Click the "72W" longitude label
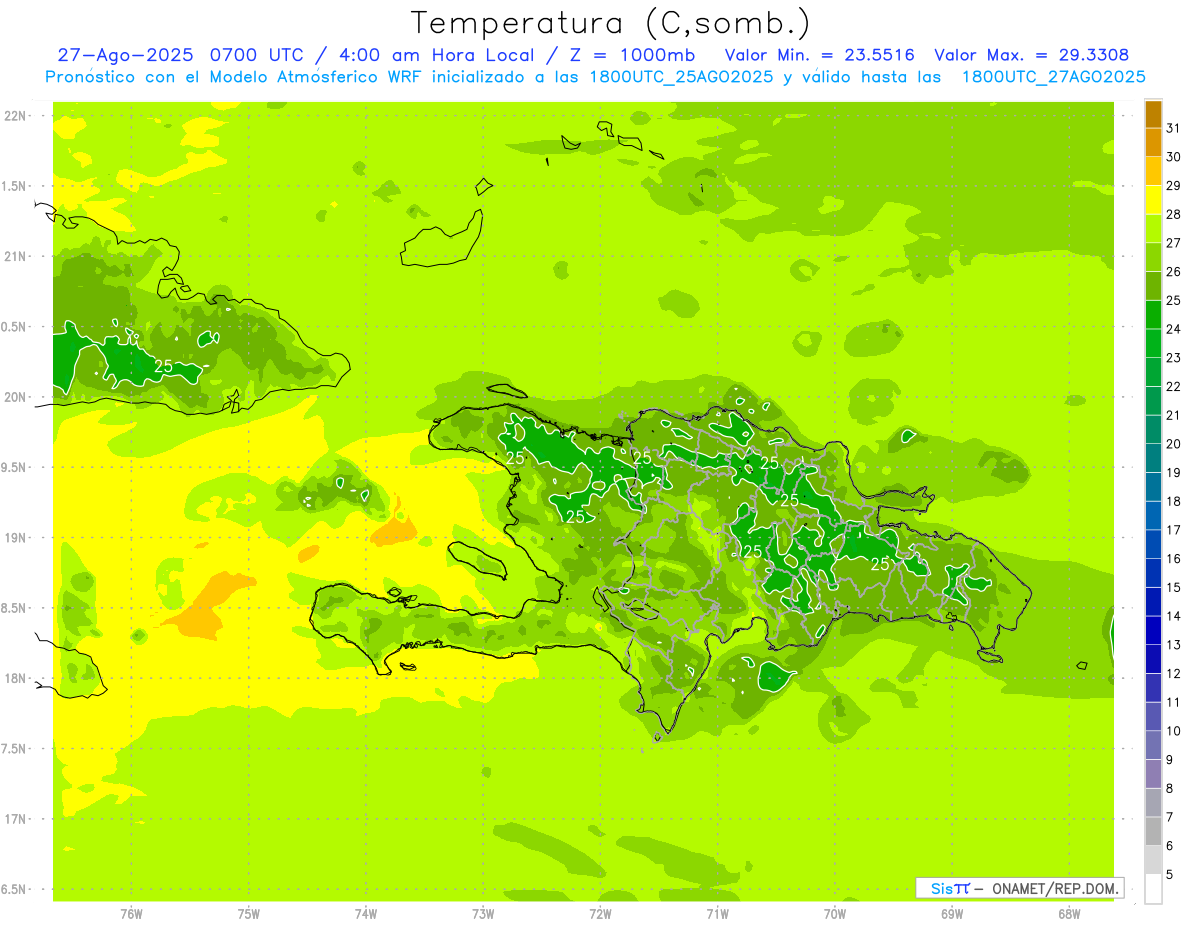 pyautogui.click(x=600, y=913)
